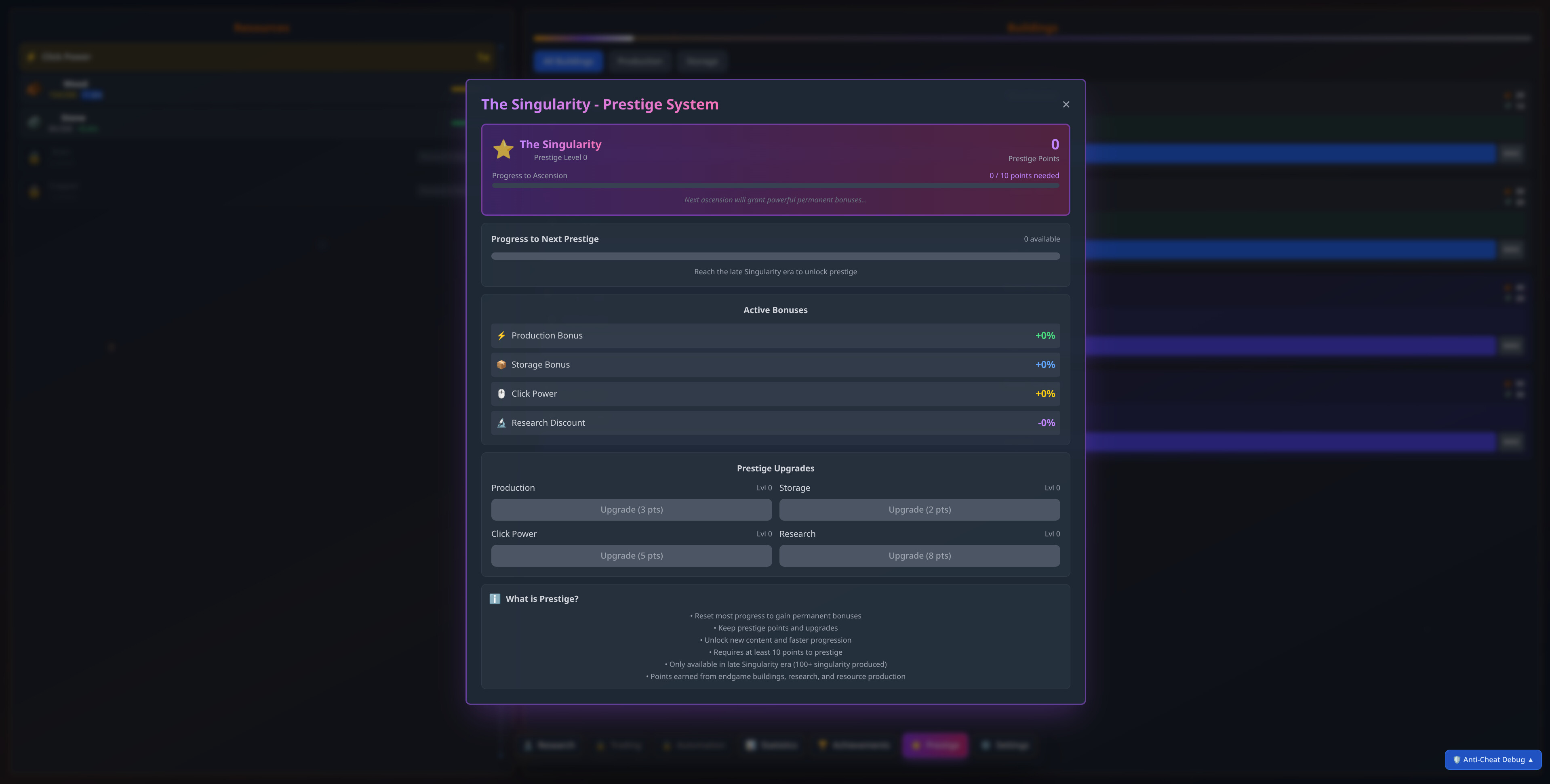Click the shield icon on Anti-Cheat Debug
Screen dimensions: 1550x784
click(1457, 759)
